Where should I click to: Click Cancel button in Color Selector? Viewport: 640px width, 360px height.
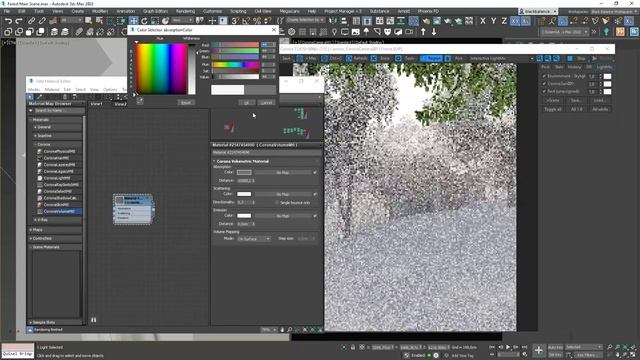click(x=266, y=102)
